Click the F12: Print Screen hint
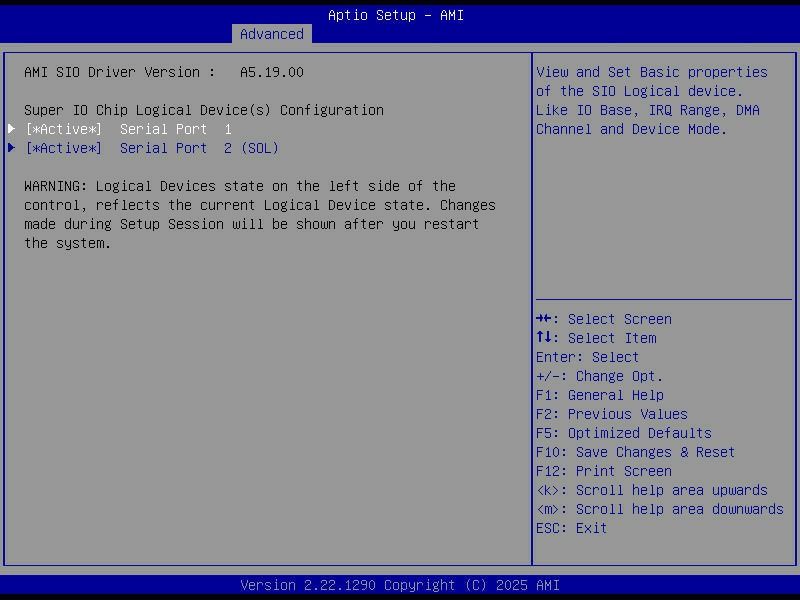 [x=604, y=471]
